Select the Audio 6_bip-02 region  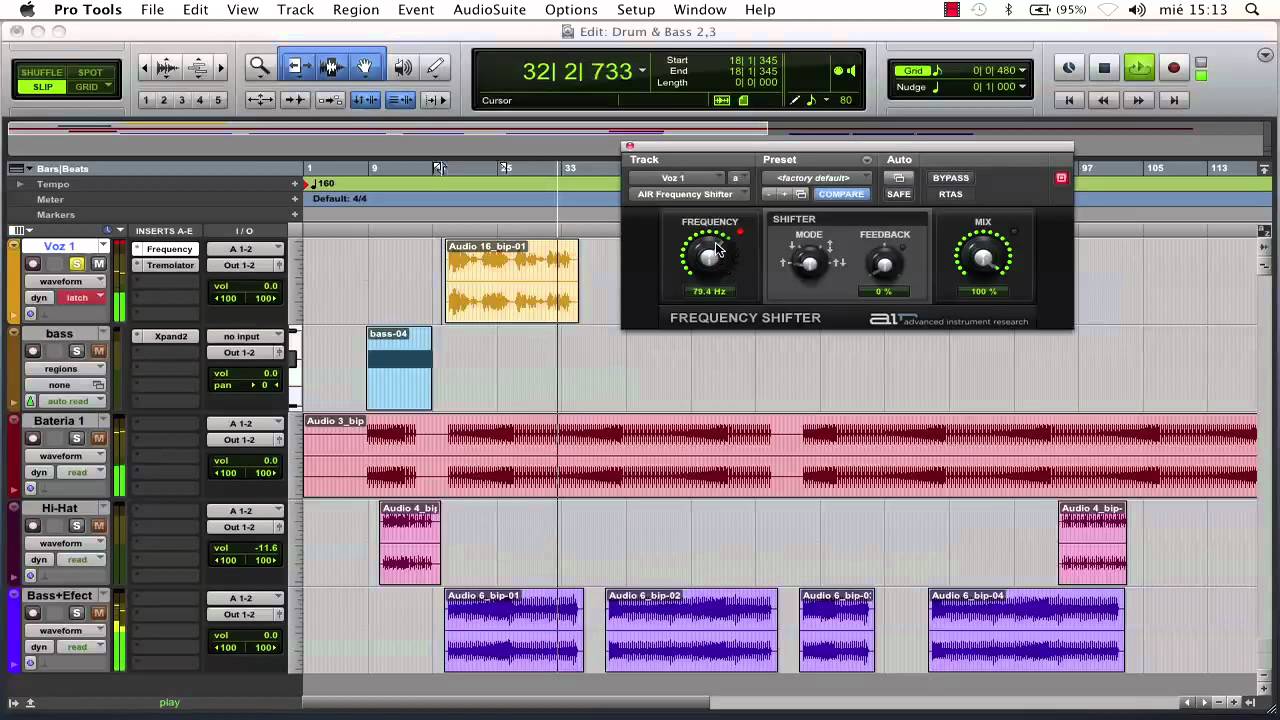click(x=691, y=630)
